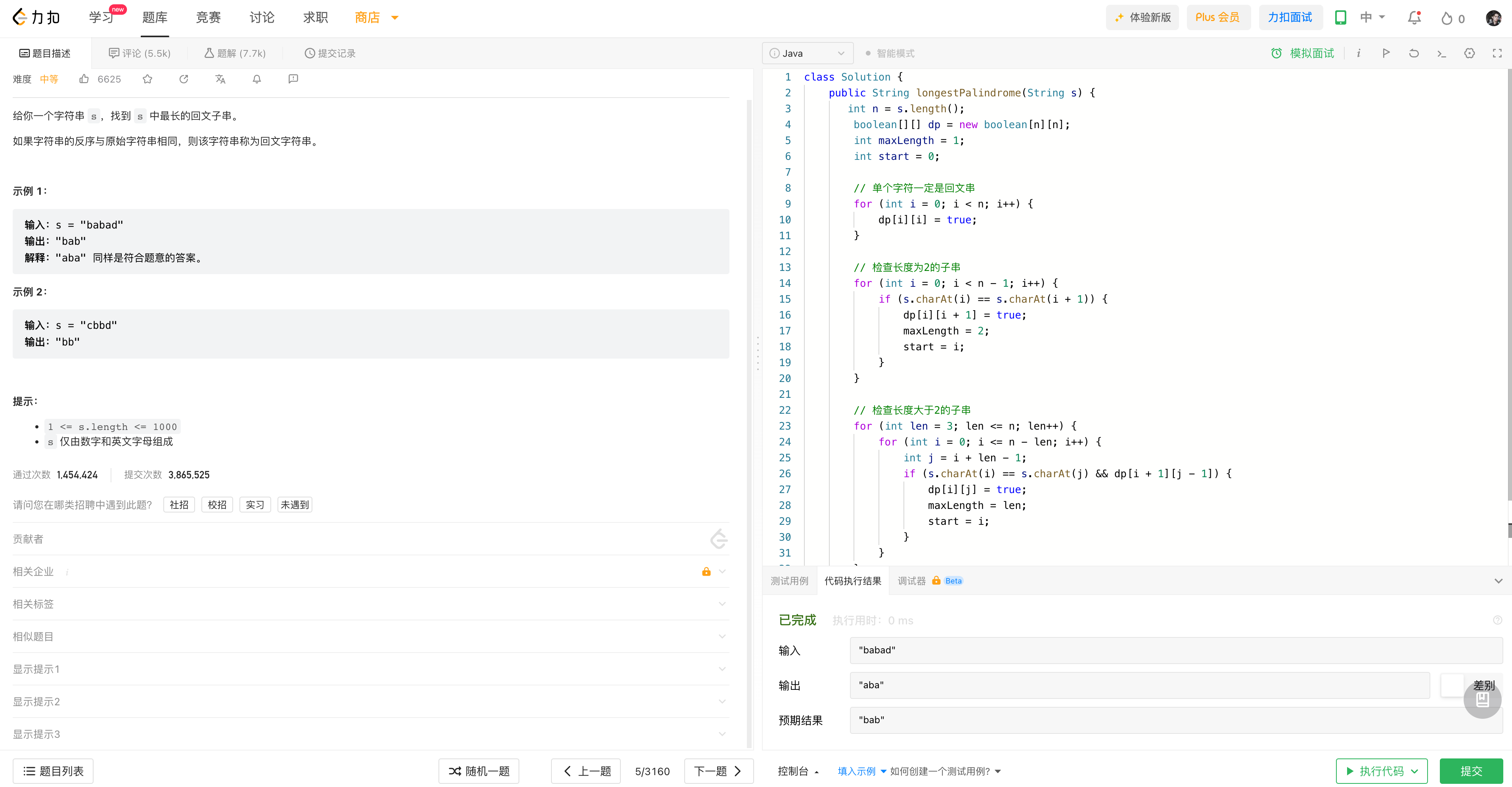Open the terminal console icon

(x=1441, y=54)
